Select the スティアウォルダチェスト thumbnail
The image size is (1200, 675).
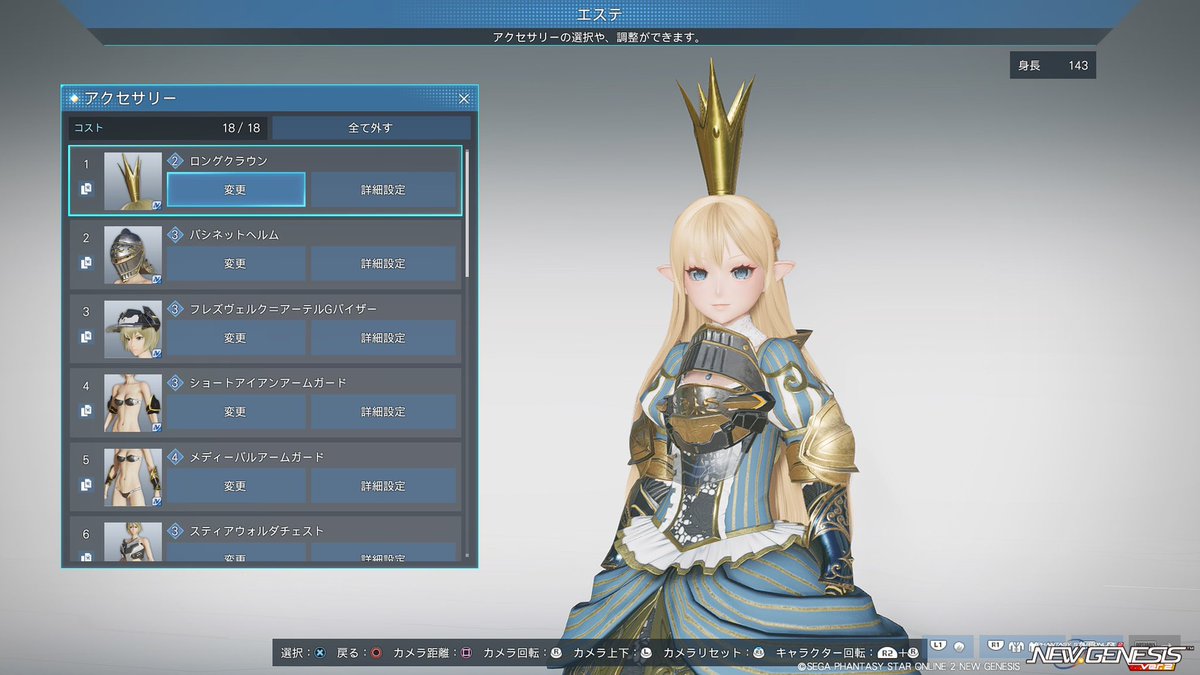point(133,541)
